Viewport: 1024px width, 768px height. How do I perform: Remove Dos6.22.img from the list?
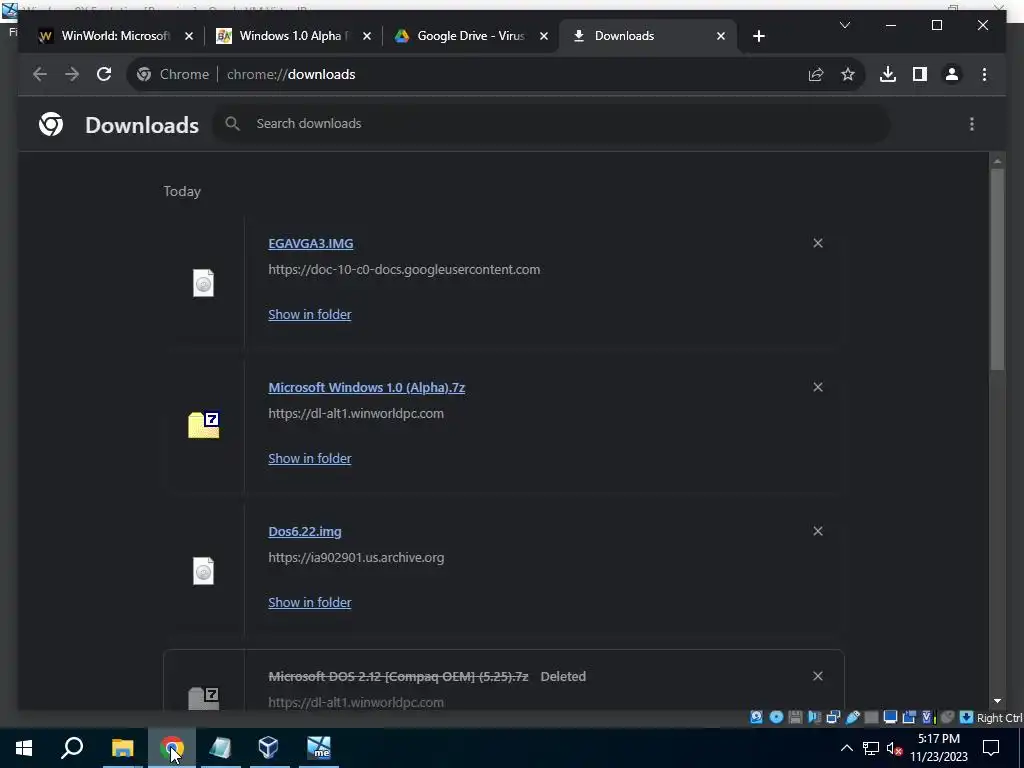(x=818, y=531)
